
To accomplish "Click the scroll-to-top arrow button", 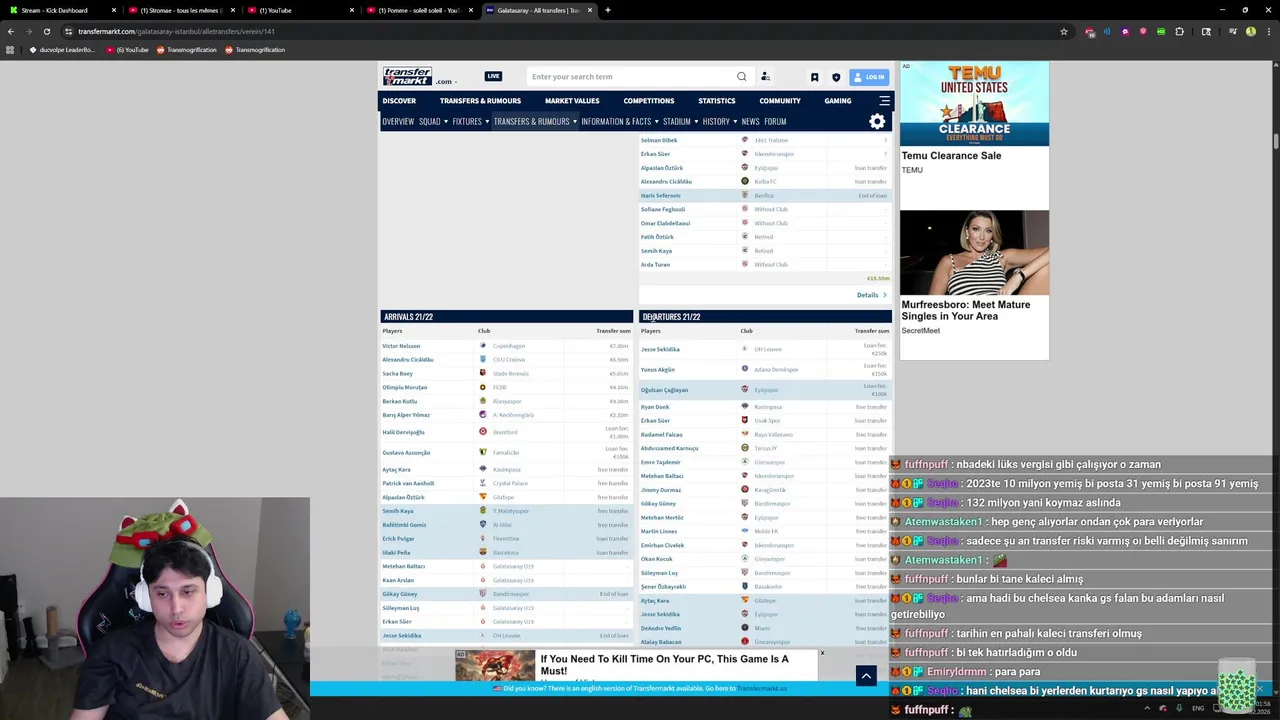I will [866, 675].
